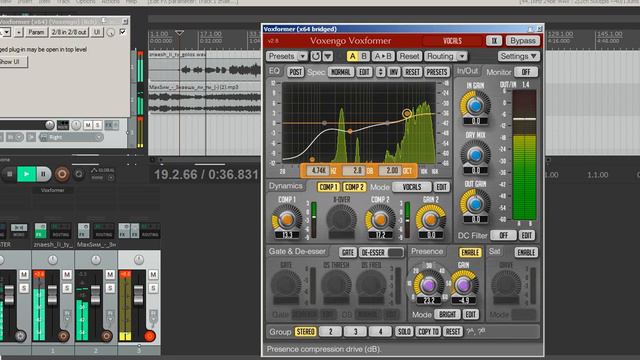The height and width of the screenshot is (360, 640).
Task: Select the circled orange EQ control point
Action: point(407,114)
